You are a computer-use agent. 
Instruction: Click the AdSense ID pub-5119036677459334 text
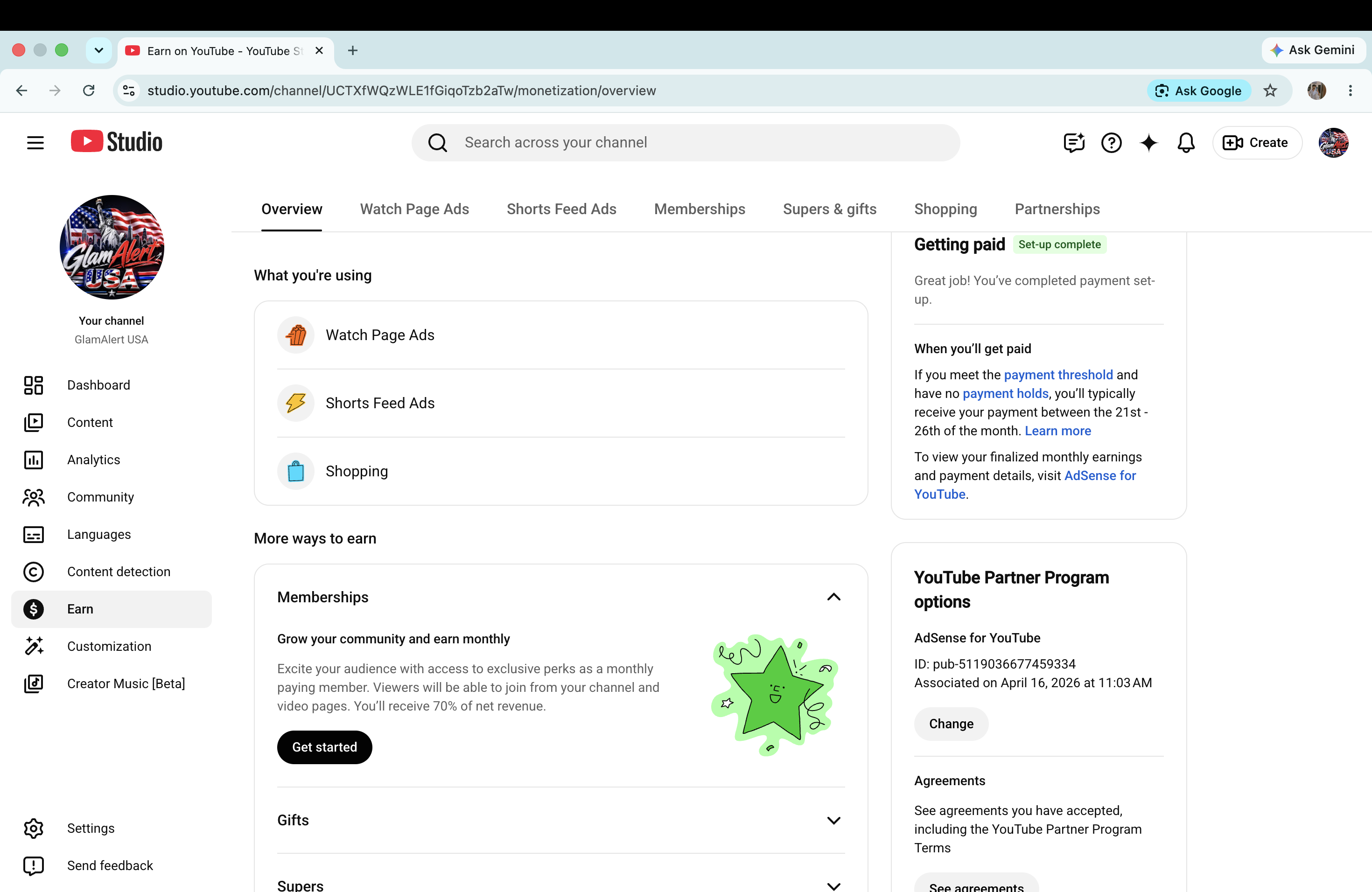point(995,664)
